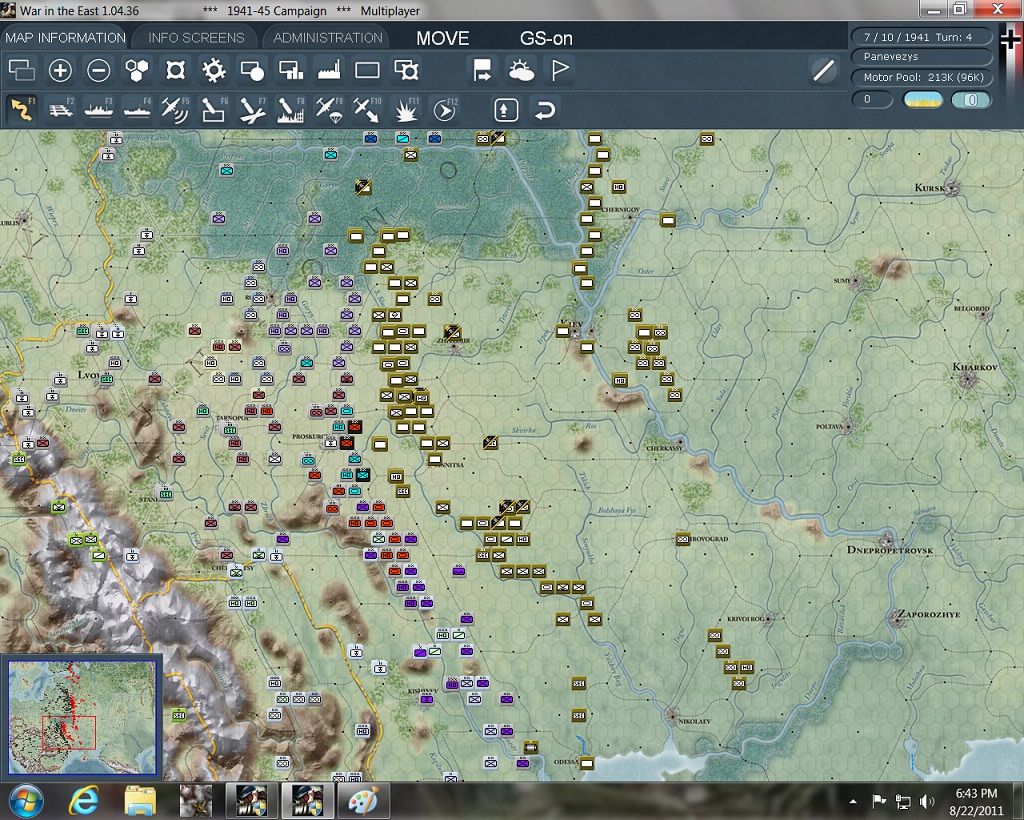1024x820 pixels.
Task: Select F6 bomb unit mode icon
Action: 214,109
